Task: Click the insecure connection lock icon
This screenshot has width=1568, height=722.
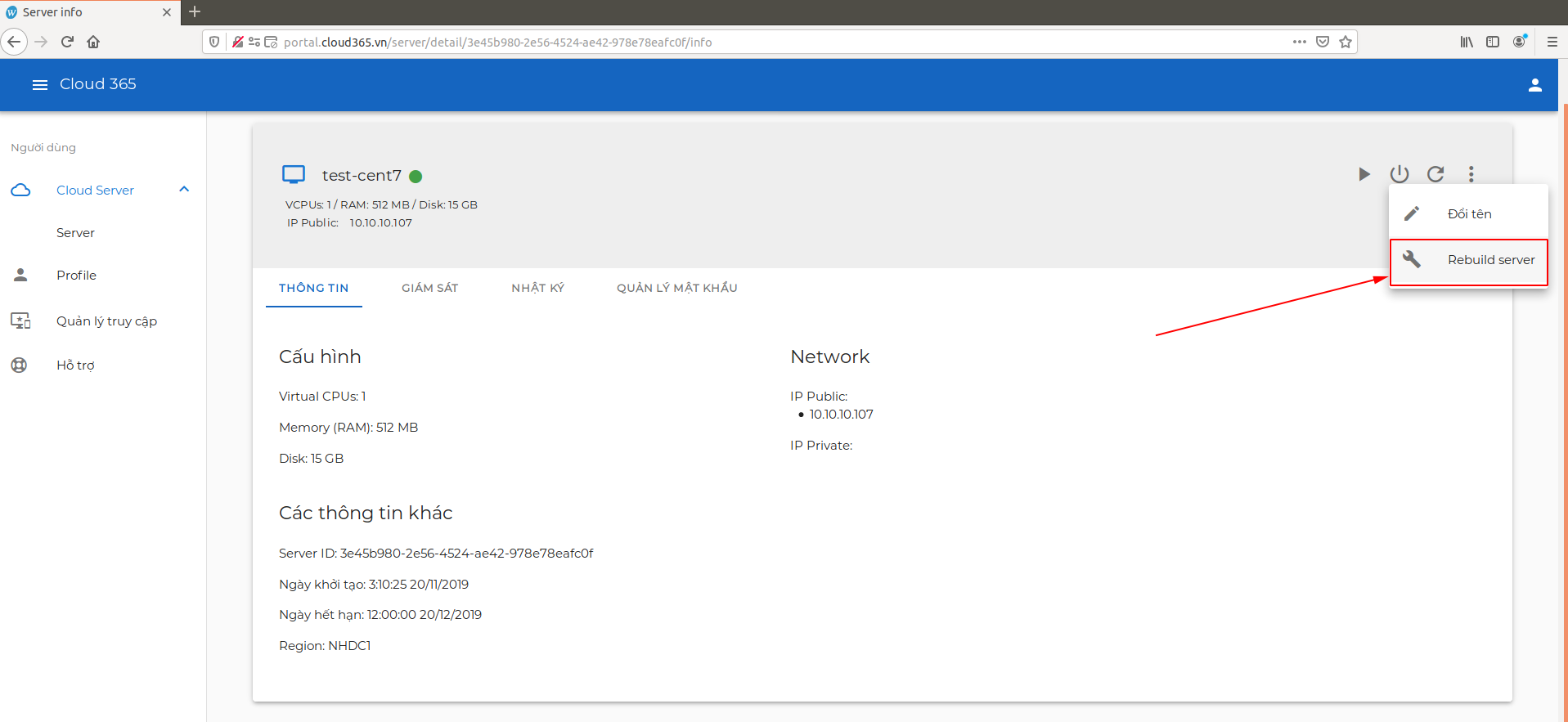Action: pos(237,42)
